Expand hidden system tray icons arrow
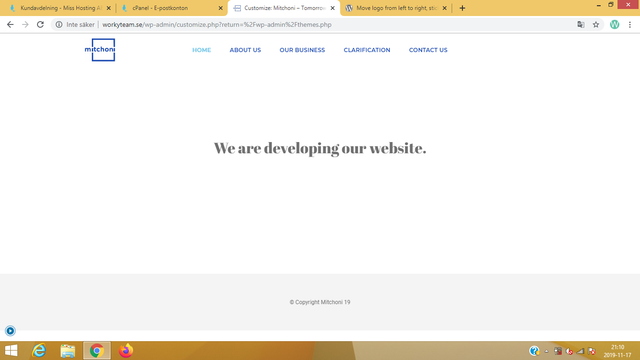The width and height of the screenshot is (640, 360). point(547,351)
